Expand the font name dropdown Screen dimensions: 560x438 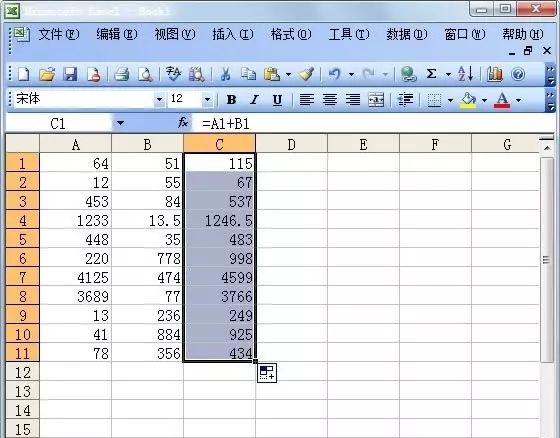click(159, 100)
